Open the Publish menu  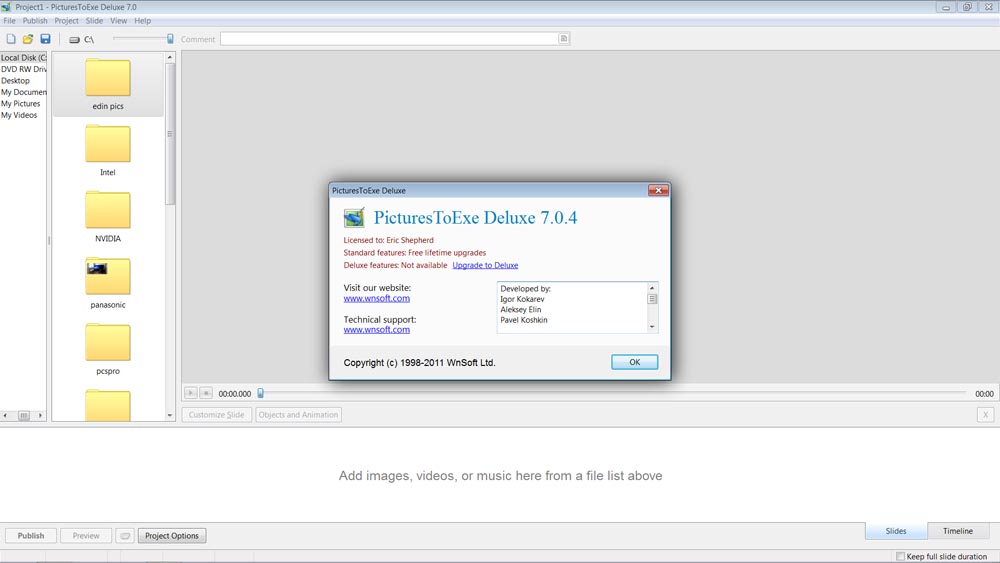(35, 20)
